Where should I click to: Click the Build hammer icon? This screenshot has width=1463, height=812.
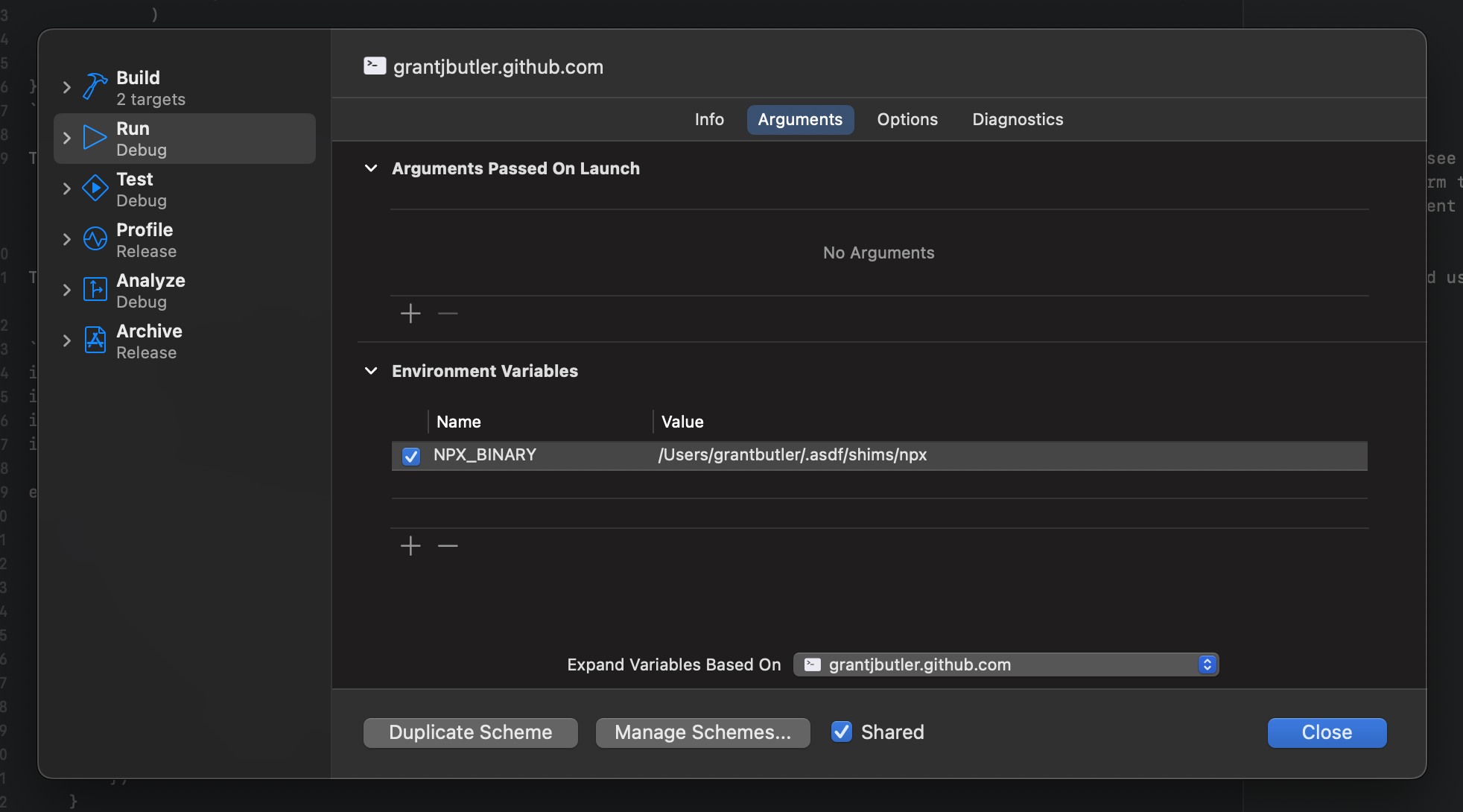click(95, 87)
